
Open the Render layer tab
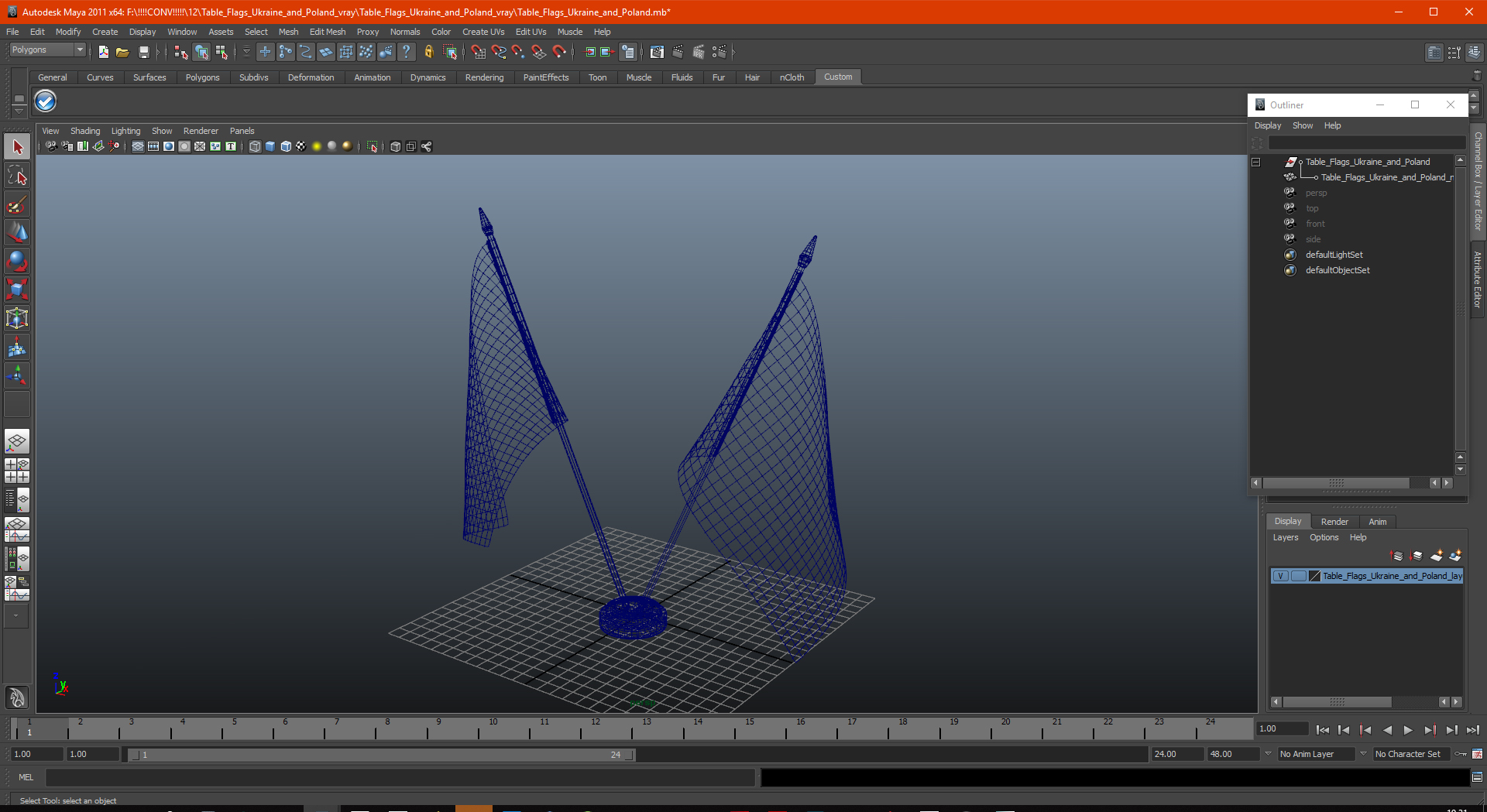(1334, 522)
